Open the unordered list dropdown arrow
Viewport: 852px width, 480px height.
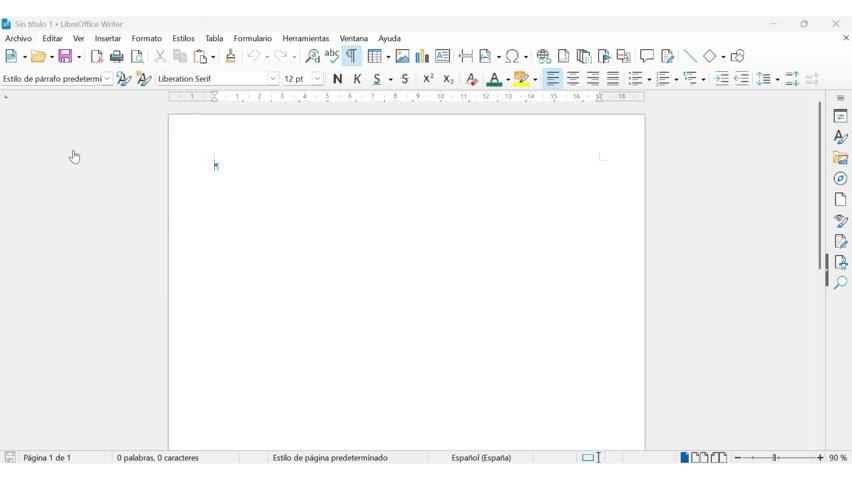pyautogui.click(x=649, y=79)
